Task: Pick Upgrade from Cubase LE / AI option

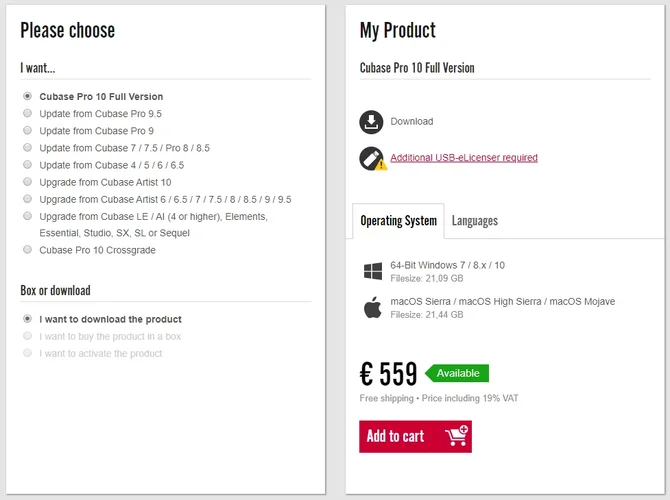Action: coord(27,216)
